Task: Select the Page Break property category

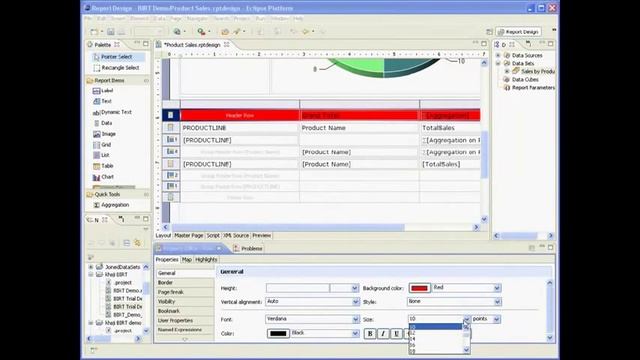Action: pyautogui.click(x=185, y=292)
